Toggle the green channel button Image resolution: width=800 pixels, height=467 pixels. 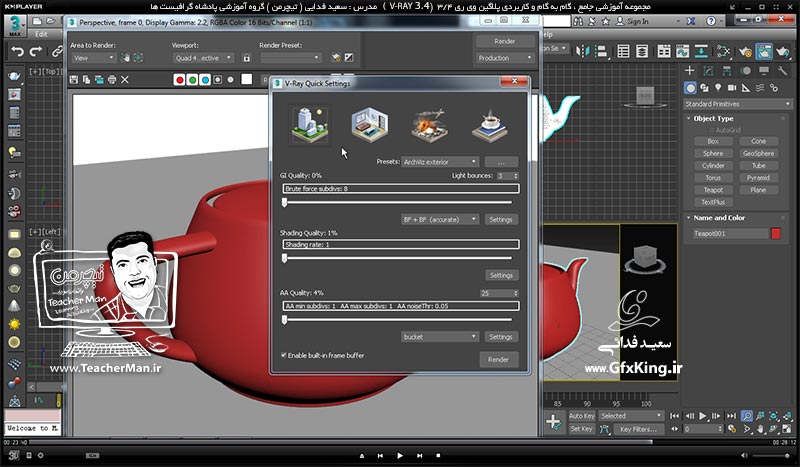(x=192, y=80)
